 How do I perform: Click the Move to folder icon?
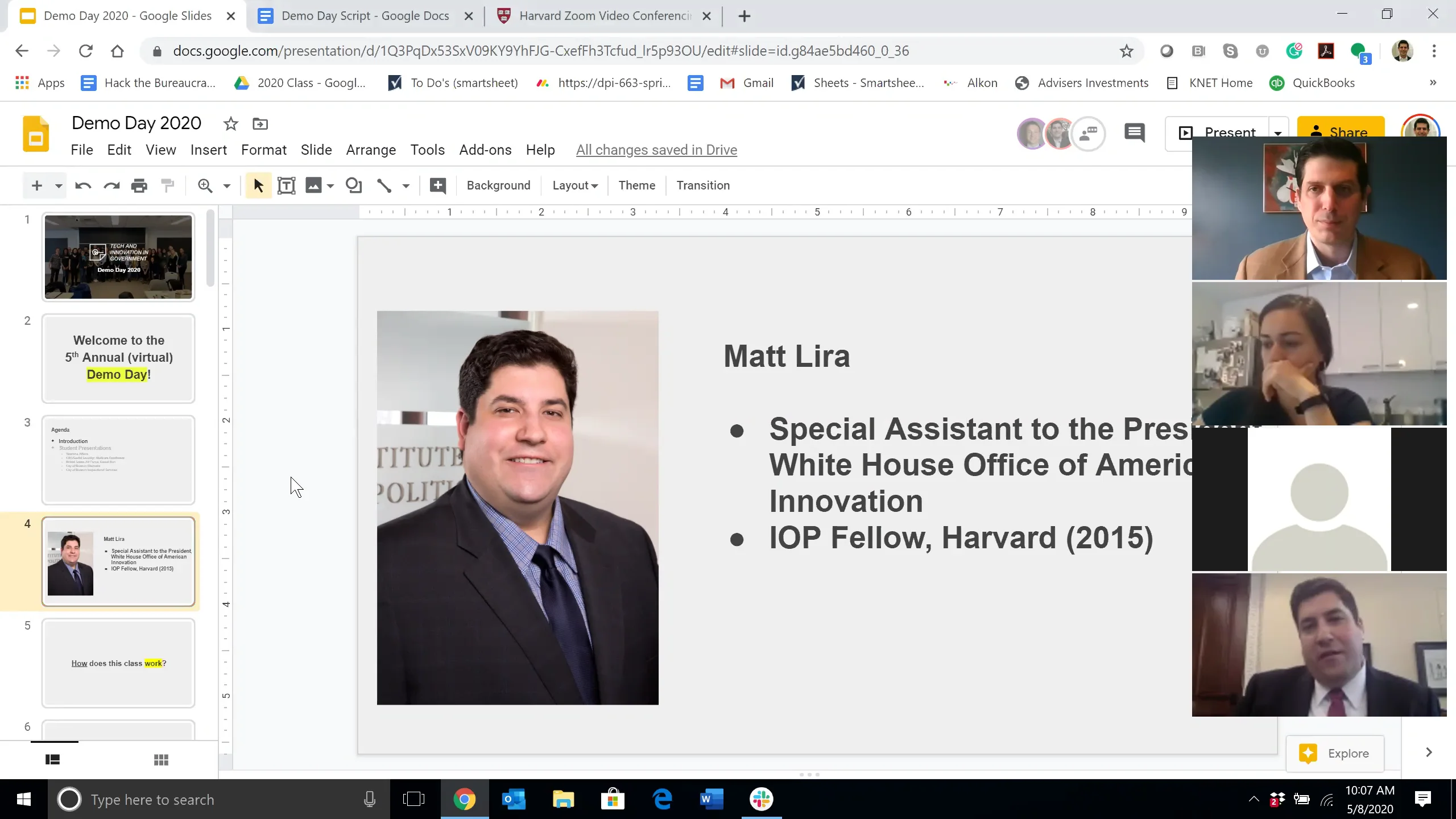pyautogui.click(x=260, y=123)
